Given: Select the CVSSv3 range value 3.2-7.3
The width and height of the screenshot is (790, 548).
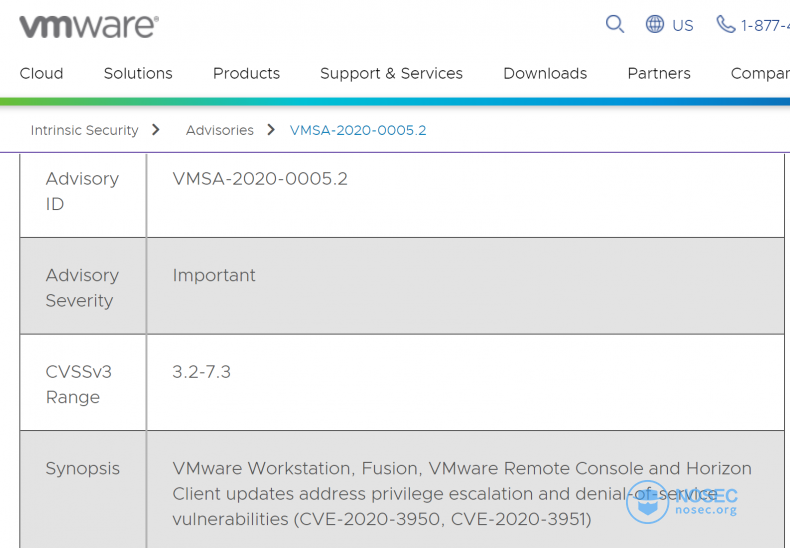Looking at the screenshot, I should point(202,372).
